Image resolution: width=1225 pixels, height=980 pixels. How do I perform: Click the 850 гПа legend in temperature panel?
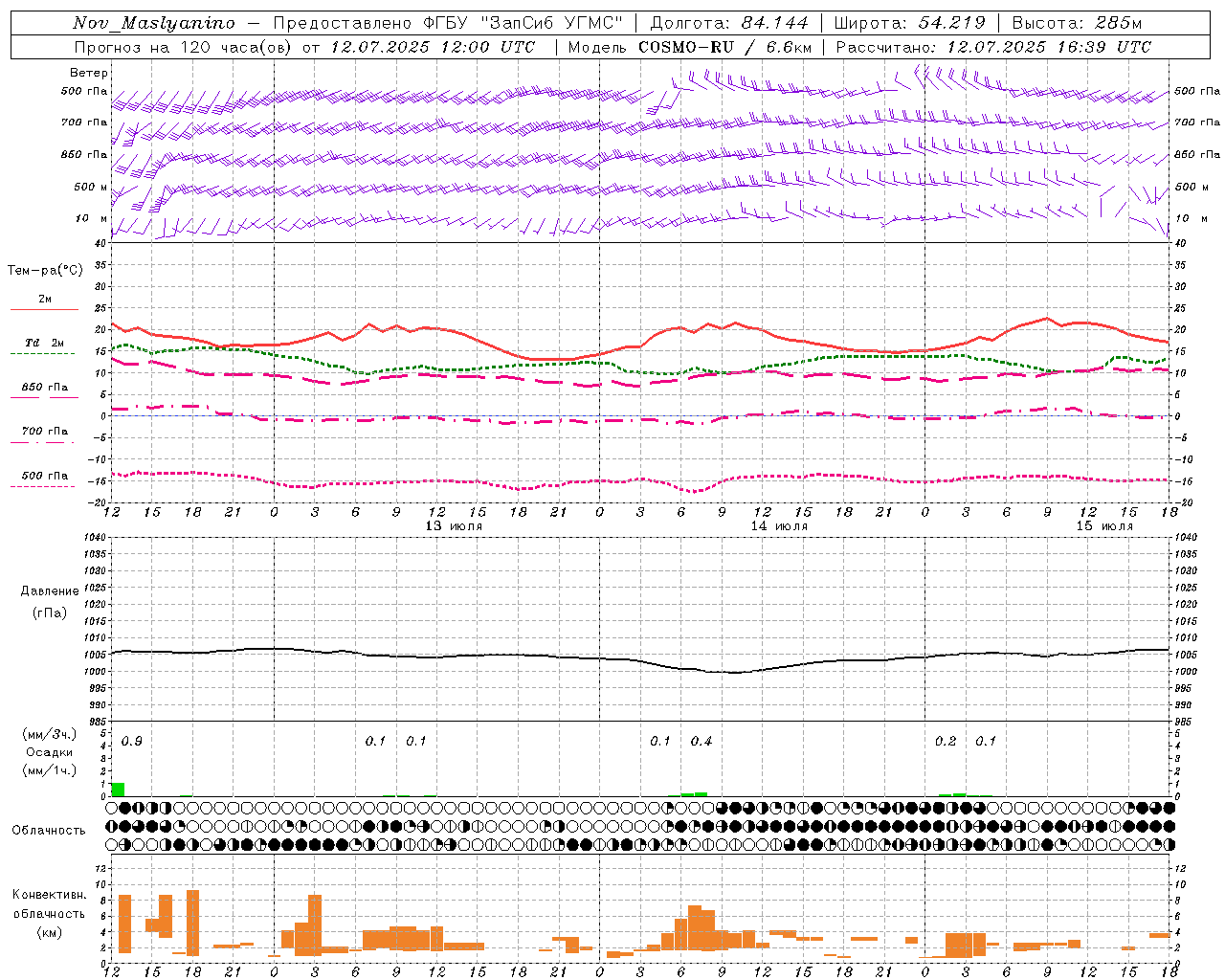pyautogui.click(x=44, y=390)
